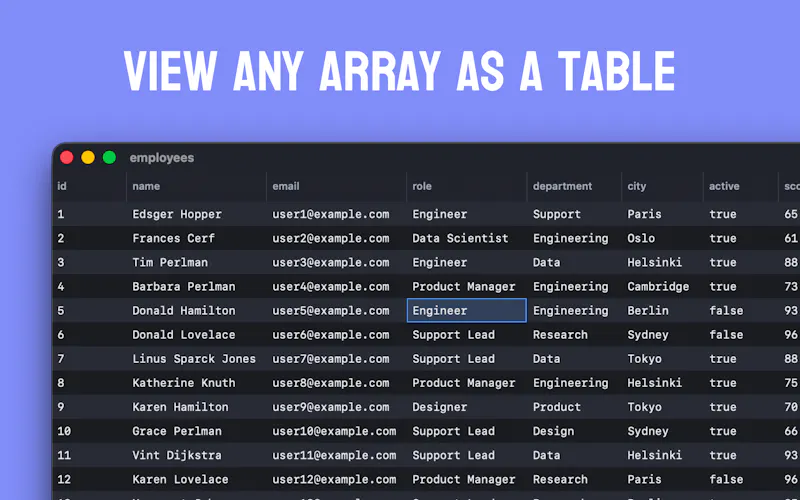Click the email user10@example.com

tap(334, 431)
